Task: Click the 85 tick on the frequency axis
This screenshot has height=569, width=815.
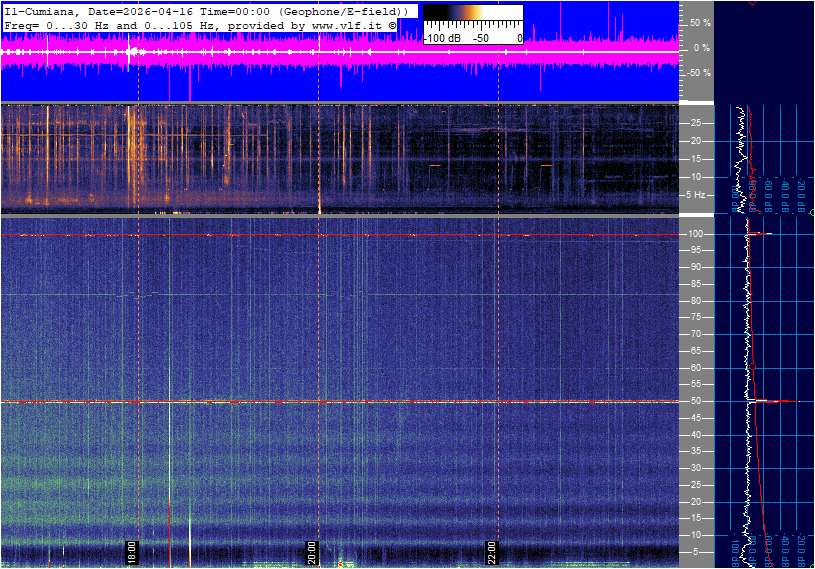Action: pos(695,284)
